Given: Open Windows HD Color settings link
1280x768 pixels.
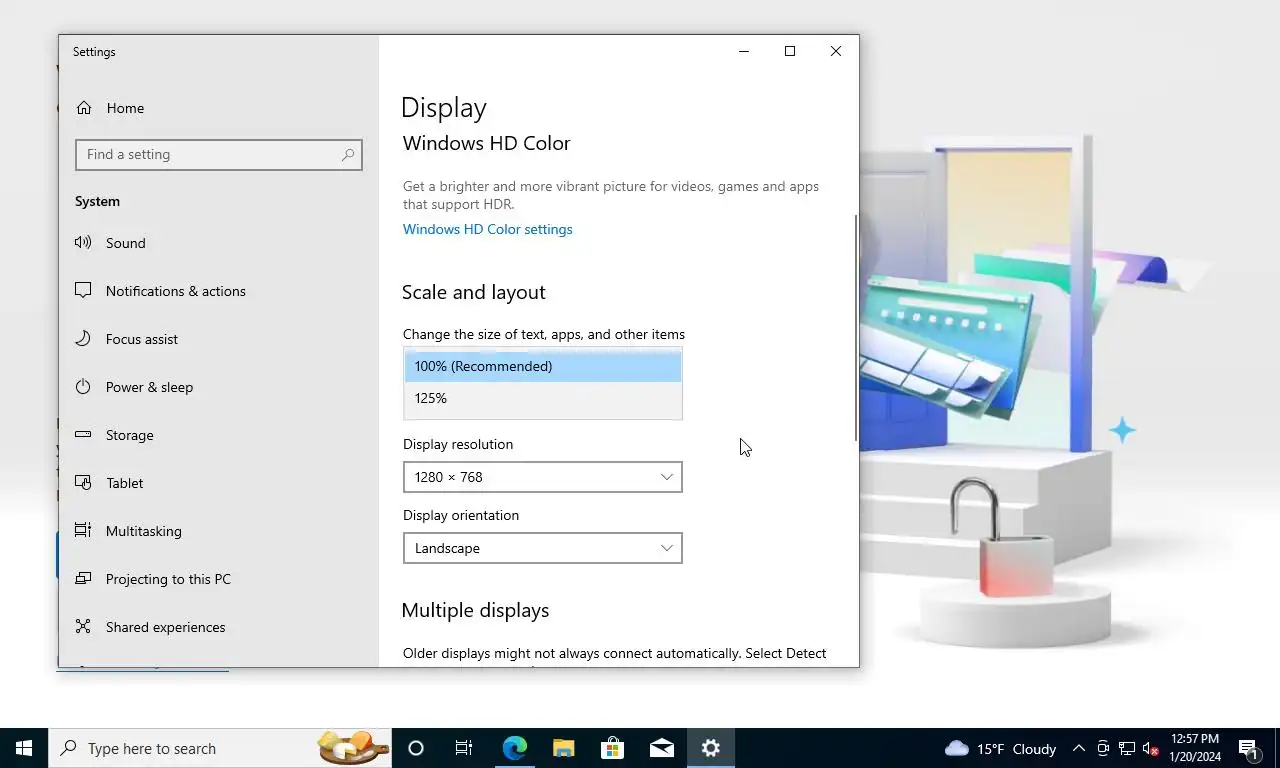Looking at the screenshot, I should (x=487, y=229).
